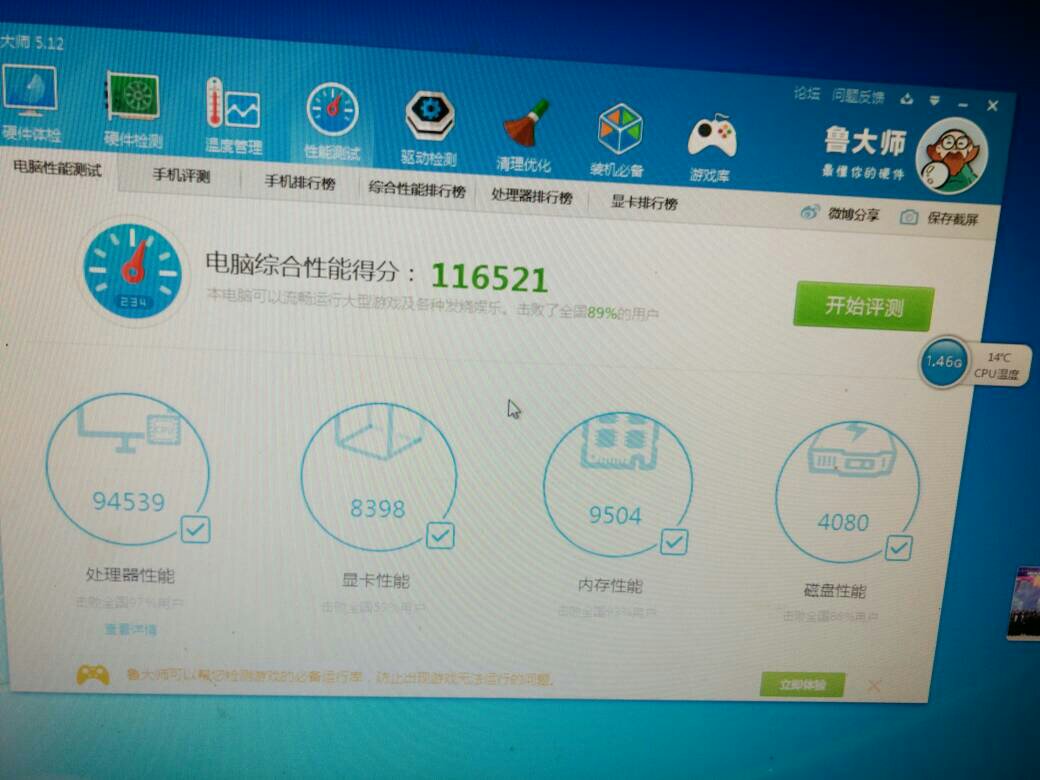The image size is (1040, 780).
Task: Click the disk score 4080
Action: tap(843, 523)
